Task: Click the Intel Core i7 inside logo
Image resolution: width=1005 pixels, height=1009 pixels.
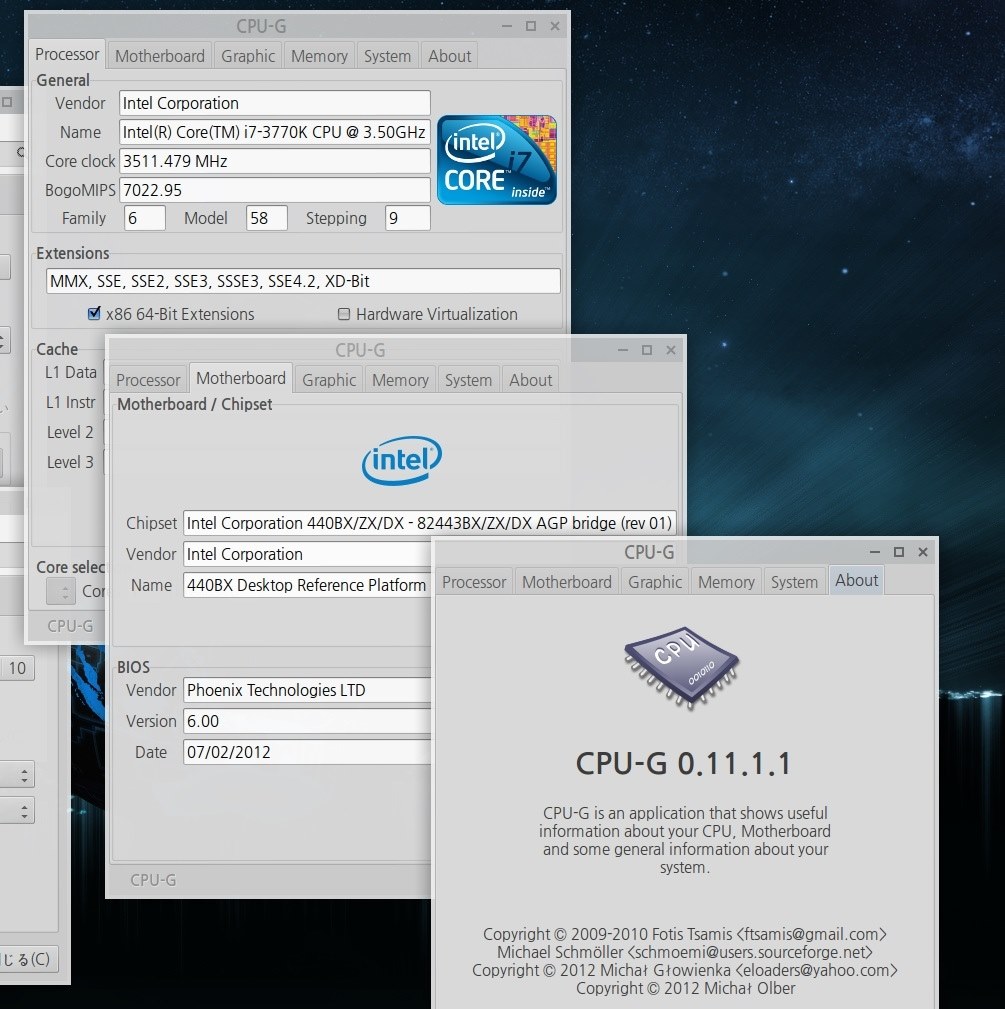Action: coord(497,160)
